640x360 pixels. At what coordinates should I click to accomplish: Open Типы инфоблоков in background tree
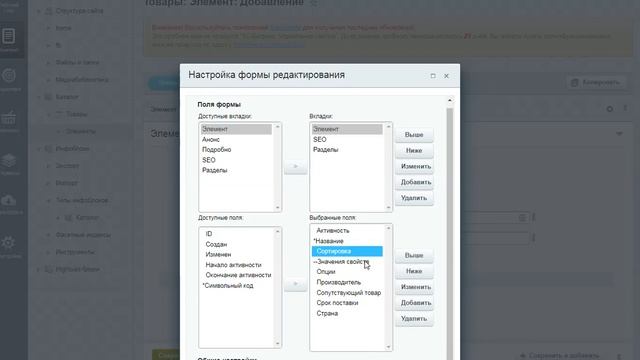coord(82,200)
